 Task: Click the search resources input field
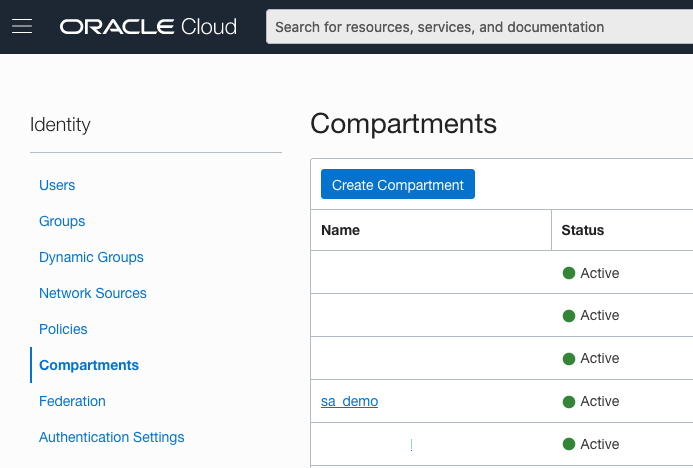pyautogui.click(x=480, y=27)
